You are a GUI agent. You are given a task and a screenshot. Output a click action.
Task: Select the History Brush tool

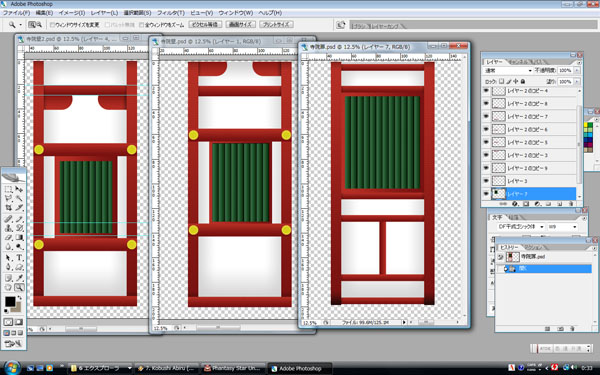[19, 228]
